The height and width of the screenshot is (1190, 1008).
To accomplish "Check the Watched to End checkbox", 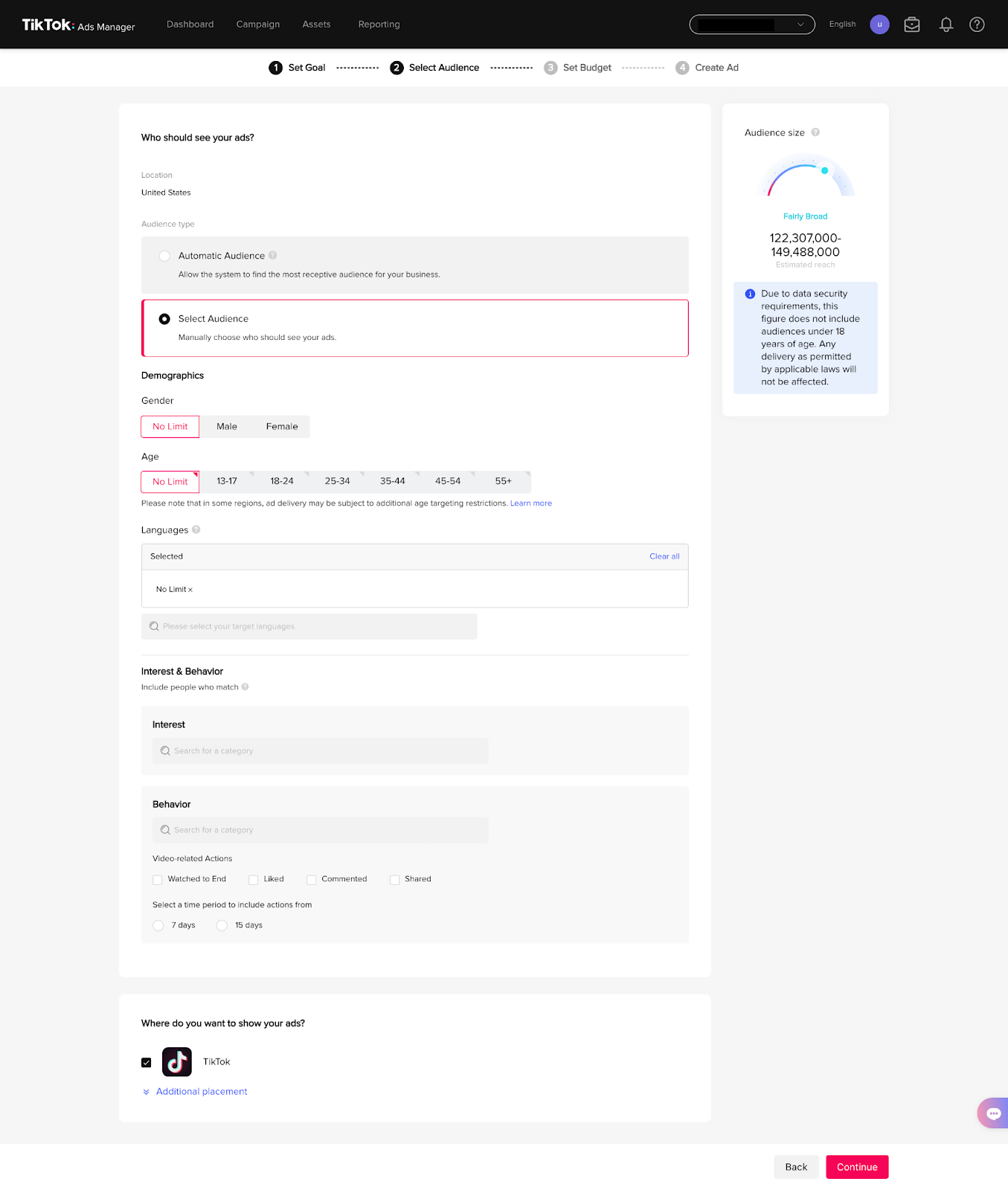I will [x=158, y=880].
